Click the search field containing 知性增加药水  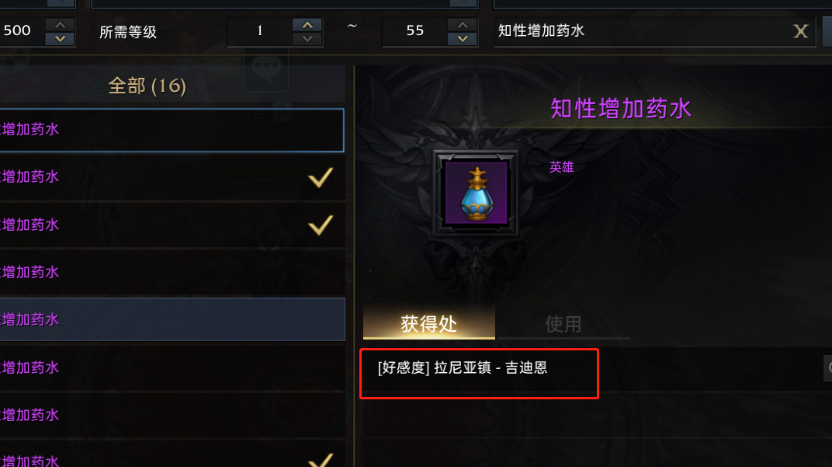(x=654, y=31)
